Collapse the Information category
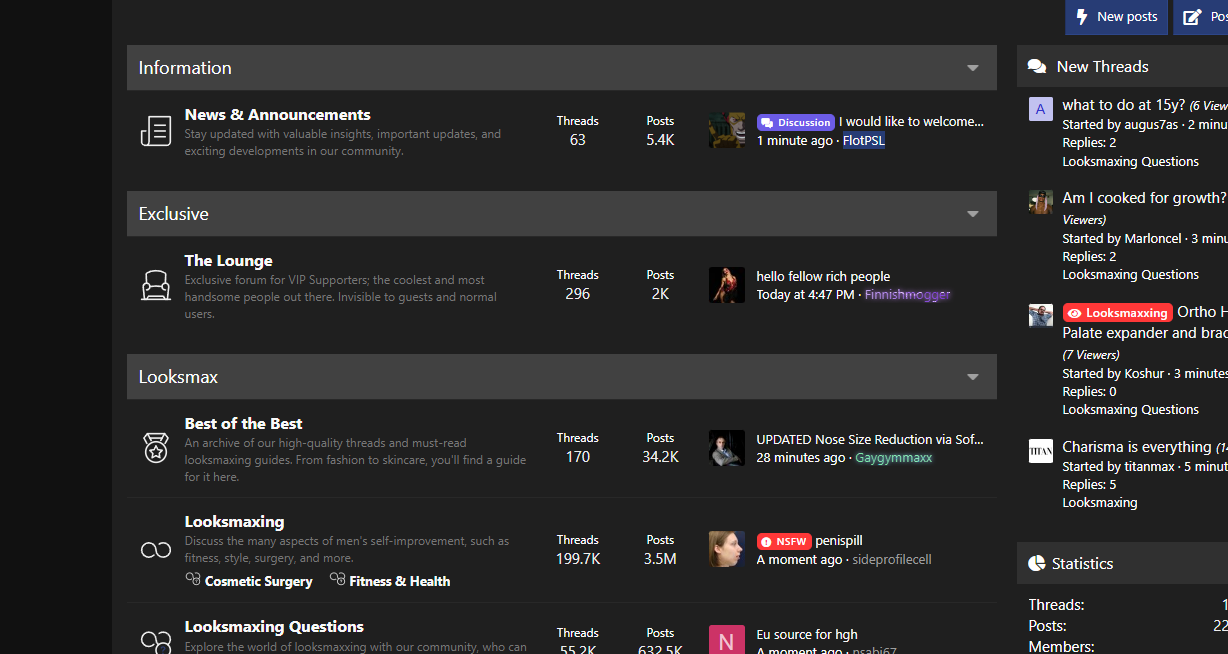 point(972,68)
